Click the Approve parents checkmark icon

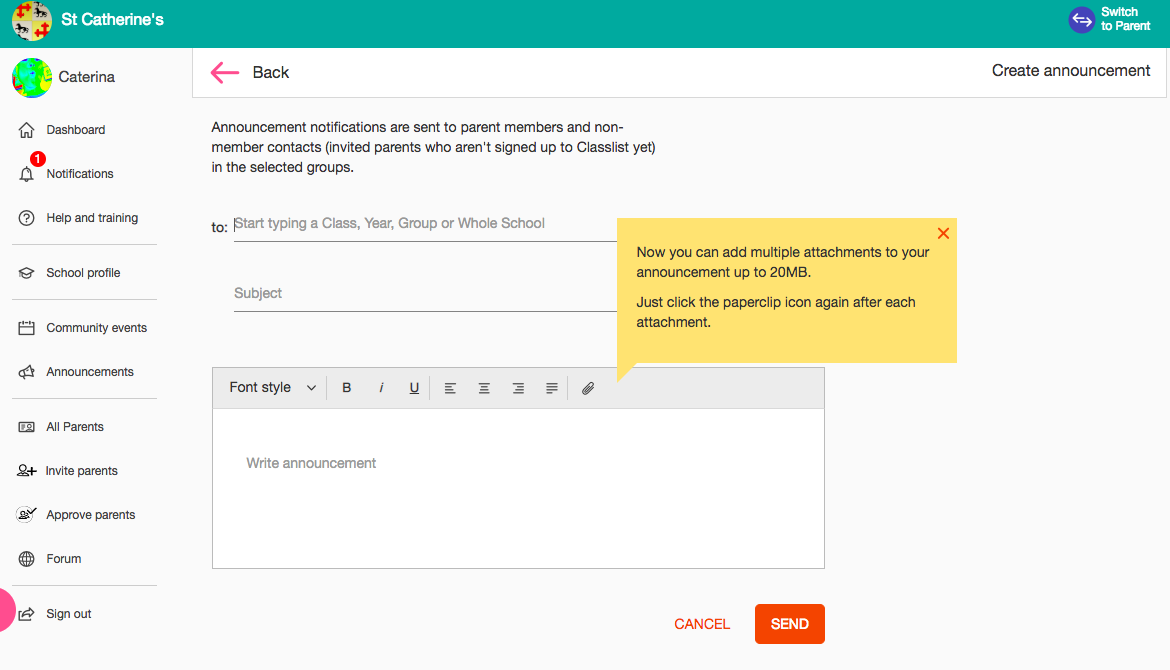(26, 514)
